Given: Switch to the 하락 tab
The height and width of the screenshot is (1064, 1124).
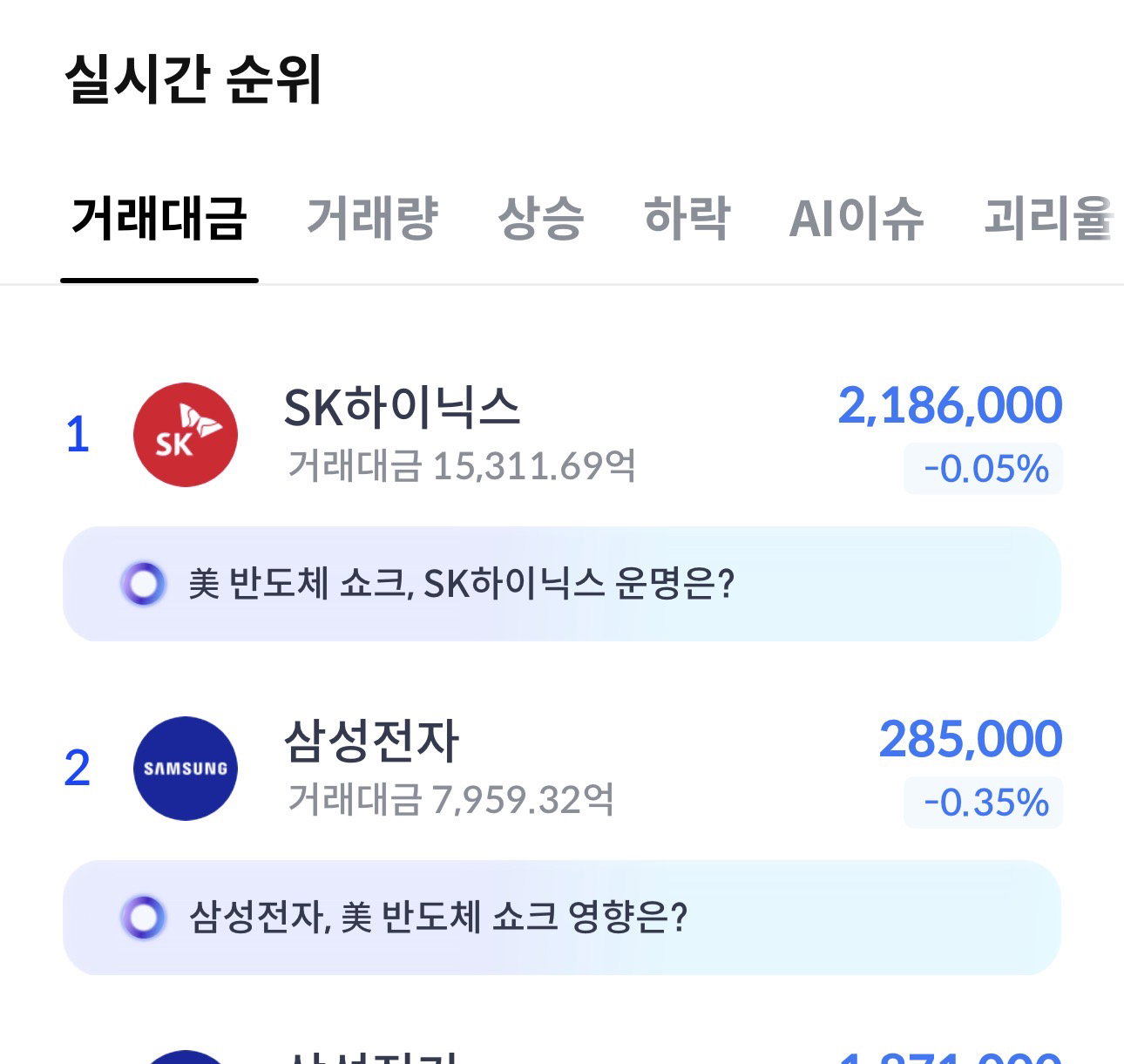Looking at the screenshot, I should pos(687,218).
